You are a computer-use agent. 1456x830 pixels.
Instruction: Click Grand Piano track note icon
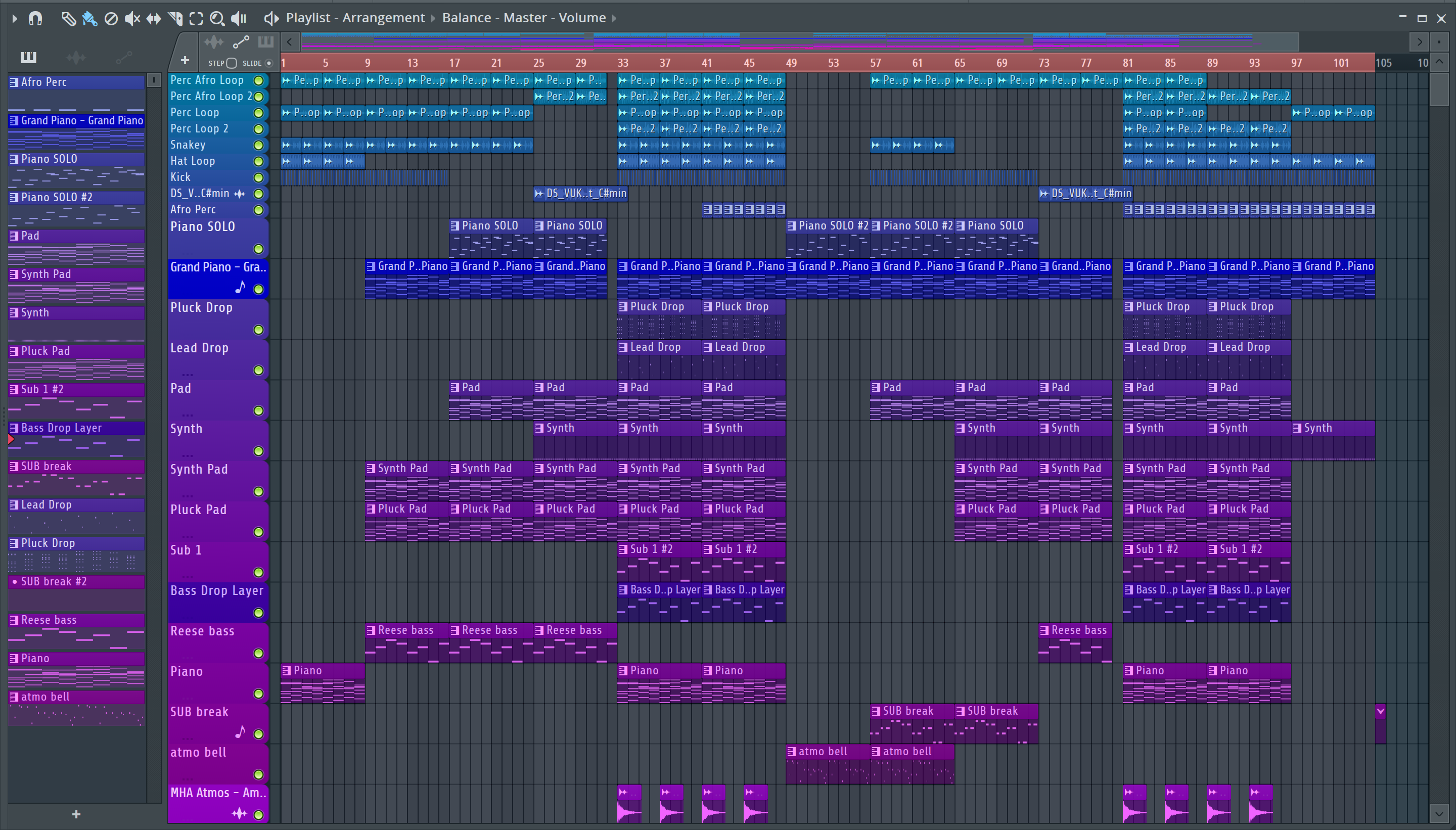click(240, 287)
